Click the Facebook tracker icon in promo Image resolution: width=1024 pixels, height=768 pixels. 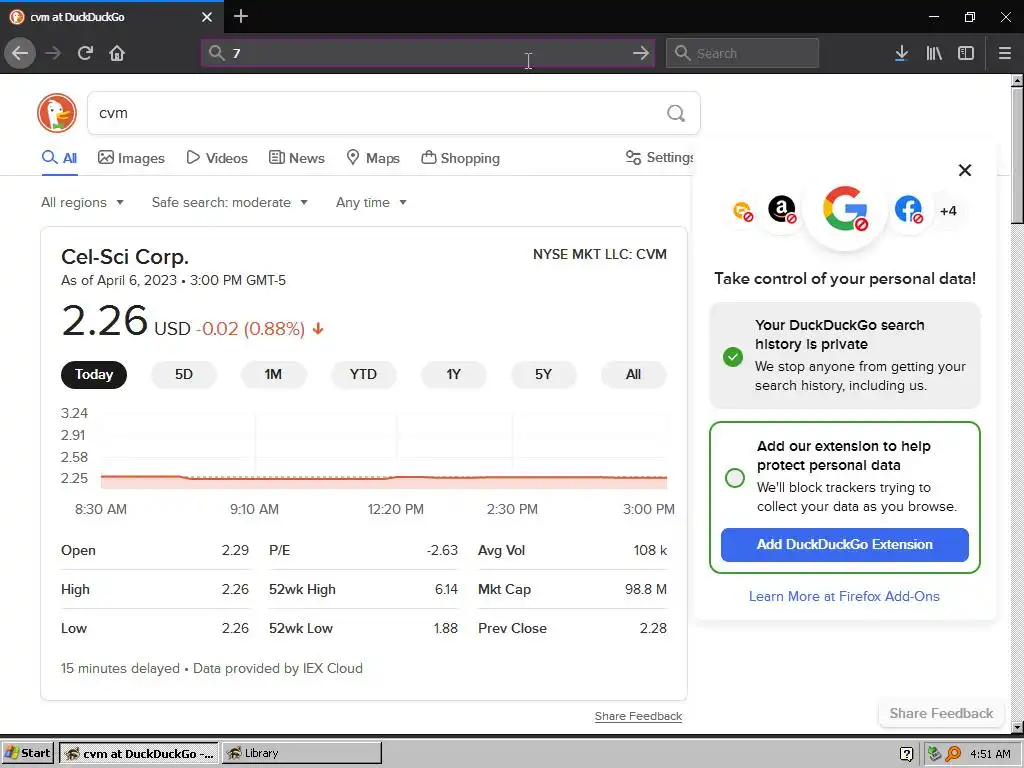pyautogui.click(x=908, y=210)
